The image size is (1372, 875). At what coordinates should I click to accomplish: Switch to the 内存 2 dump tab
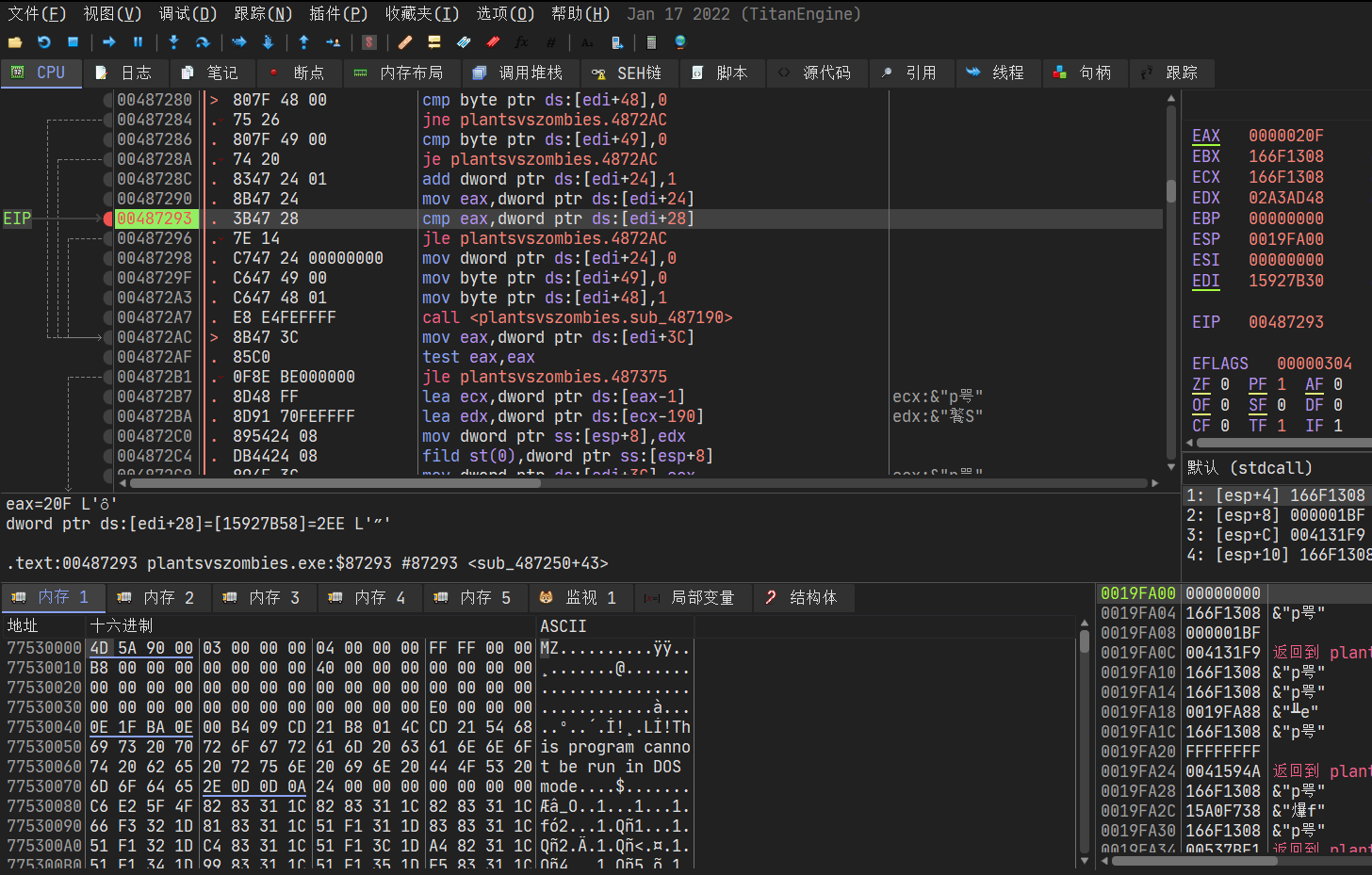pyautogui.click(x=158, y=597)
